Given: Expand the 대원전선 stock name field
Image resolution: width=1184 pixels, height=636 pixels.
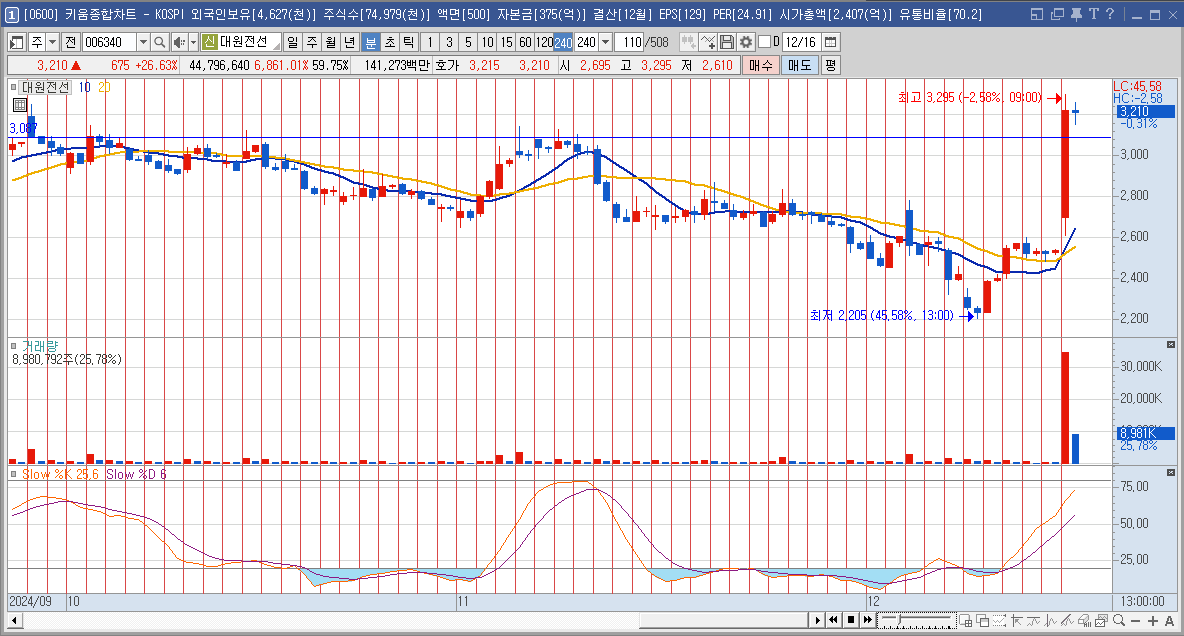Looking at the screenshot, I should pos(250,42).
